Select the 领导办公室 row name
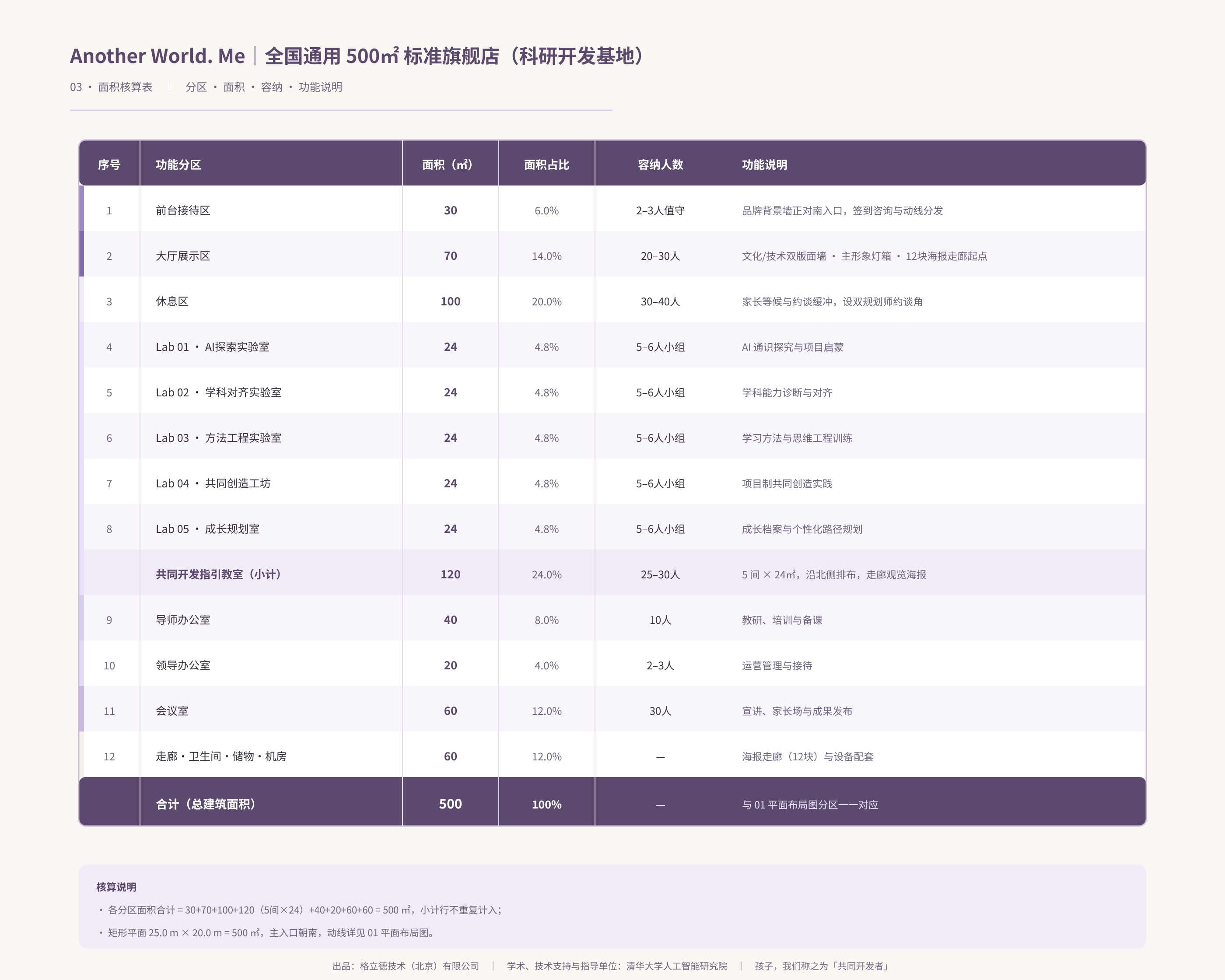This screenshot has width=1225, height=980. [183, 665]
